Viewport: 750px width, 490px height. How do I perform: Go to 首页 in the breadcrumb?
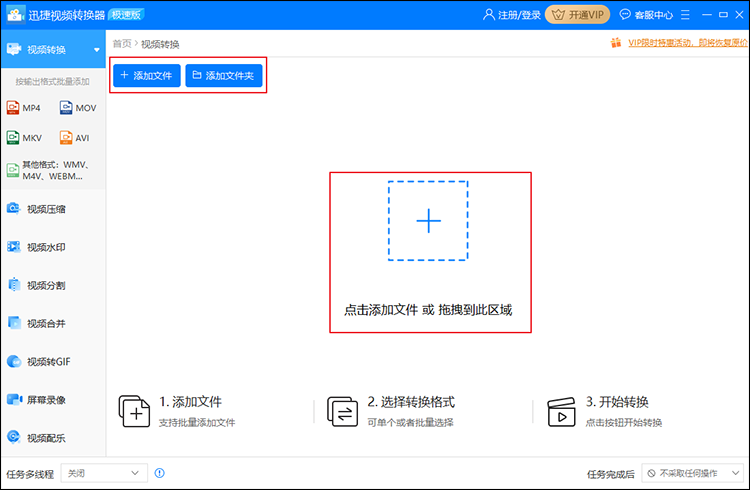(122, 44)
